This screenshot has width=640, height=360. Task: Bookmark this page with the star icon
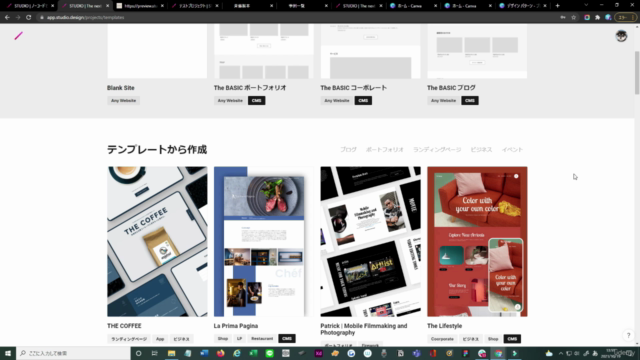(x=573, y=18)
